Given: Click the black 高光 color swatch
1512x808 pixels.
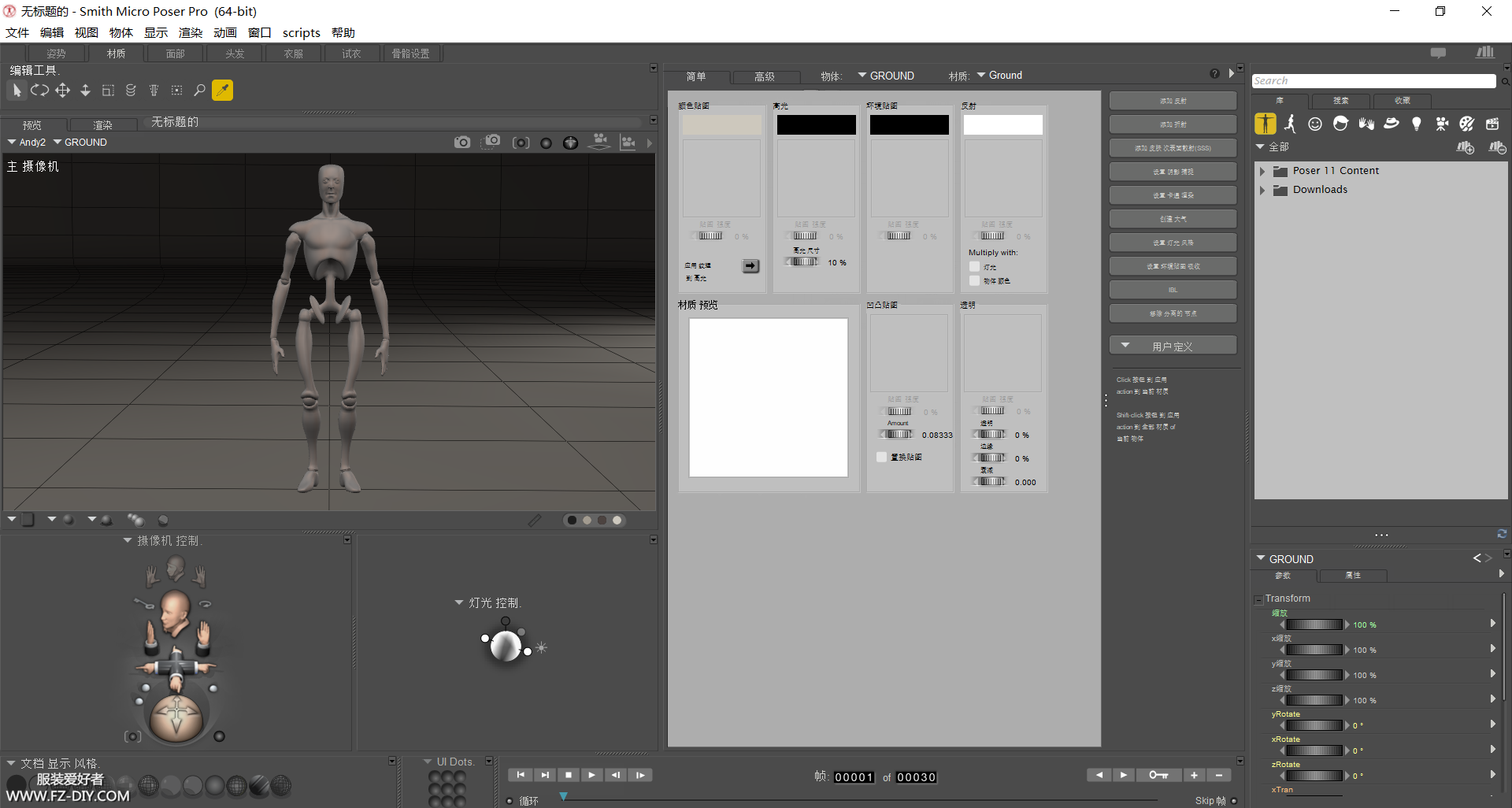Looking at the screenshot, I should point(816,125).
